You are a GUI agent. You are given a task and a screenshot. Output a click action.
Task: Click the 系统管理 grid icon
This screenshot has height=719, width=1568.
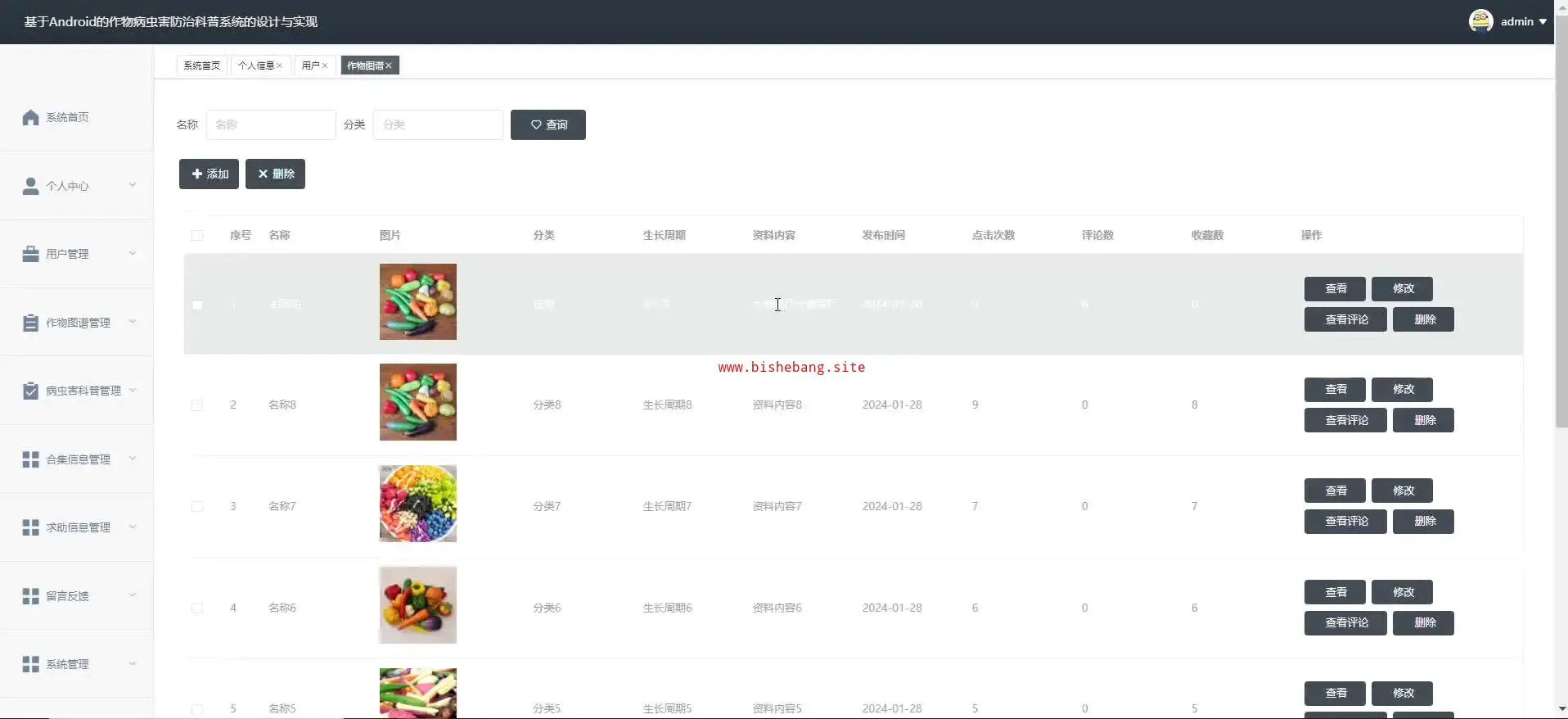(x=30, y=664)
